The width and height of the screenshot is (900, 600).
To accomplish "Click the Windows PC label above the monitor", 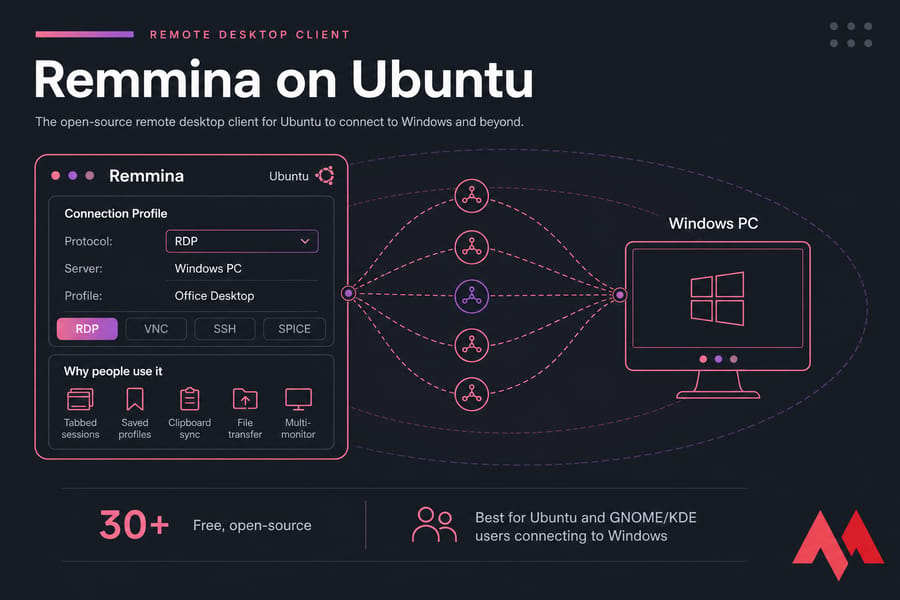I will pos(713,223).
